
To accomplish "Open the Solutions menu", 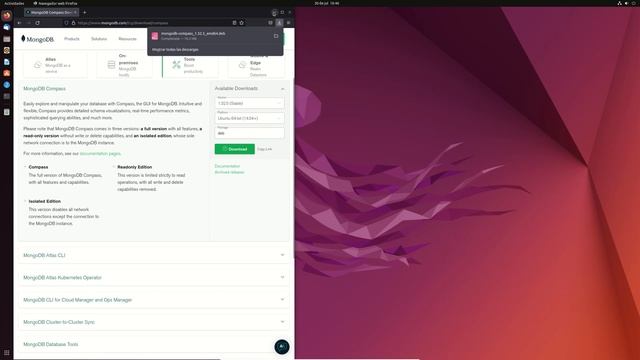I will click(99, 39).
